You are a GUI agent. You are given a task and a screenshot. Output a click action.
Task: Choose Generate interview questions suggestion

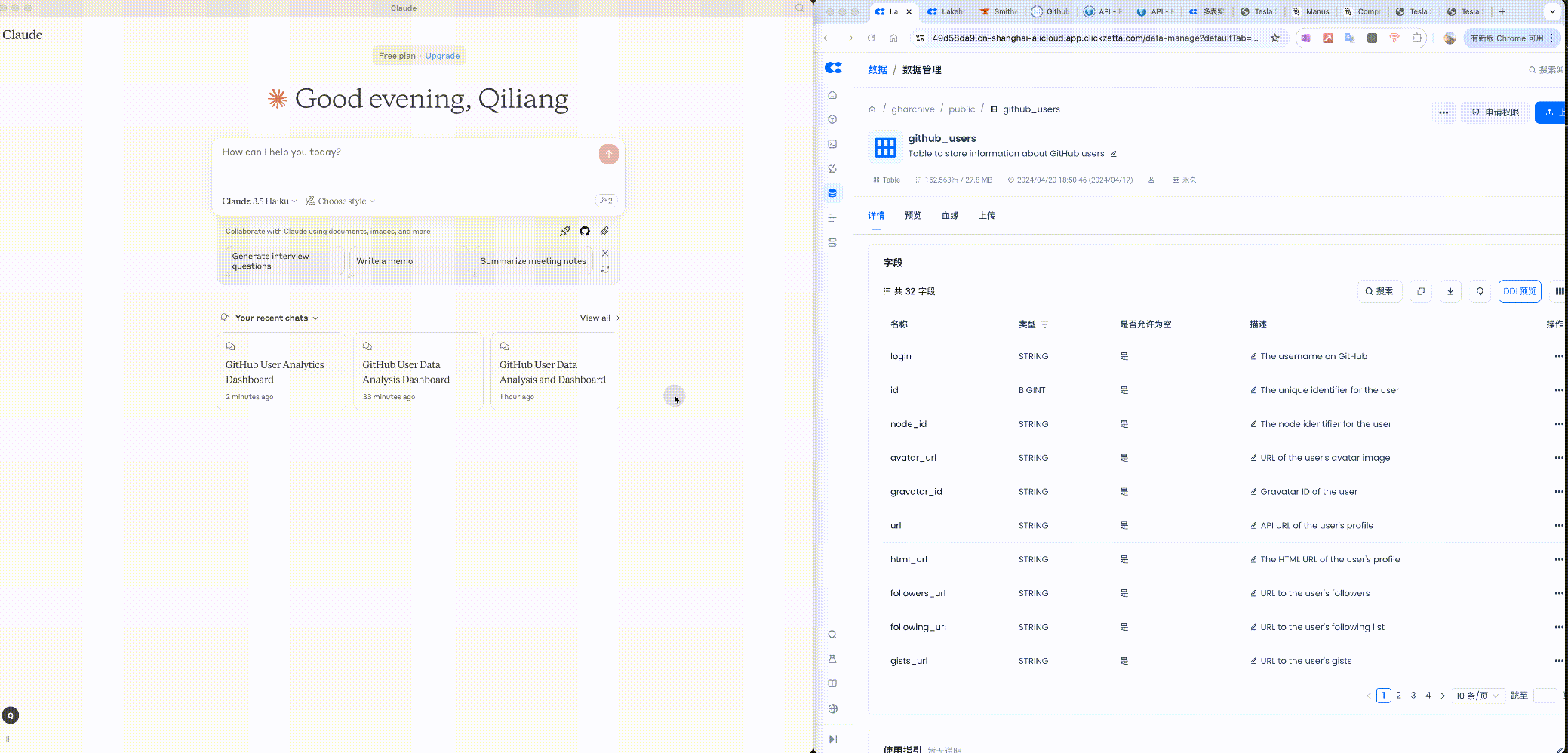284,261
